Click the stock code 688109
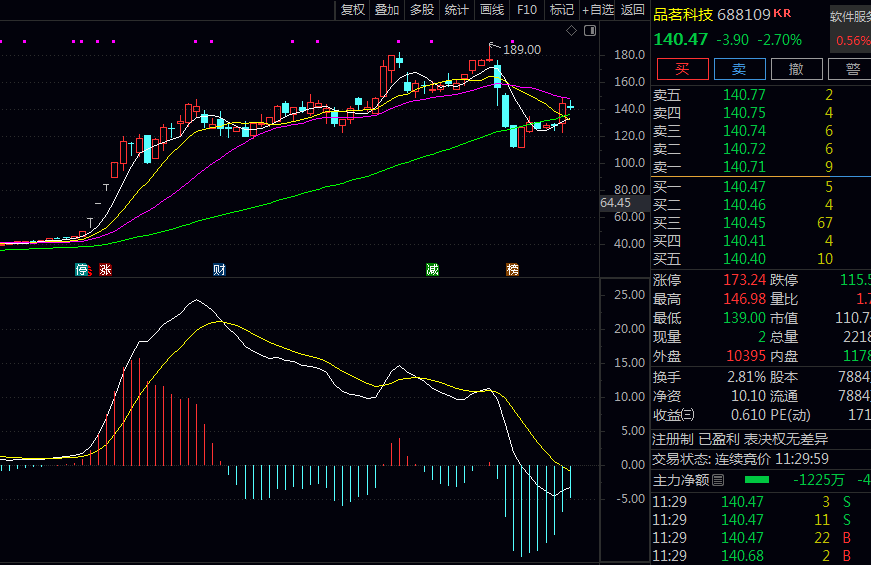The height and width of the screenshot is (565, 871). tap(744, 14)
